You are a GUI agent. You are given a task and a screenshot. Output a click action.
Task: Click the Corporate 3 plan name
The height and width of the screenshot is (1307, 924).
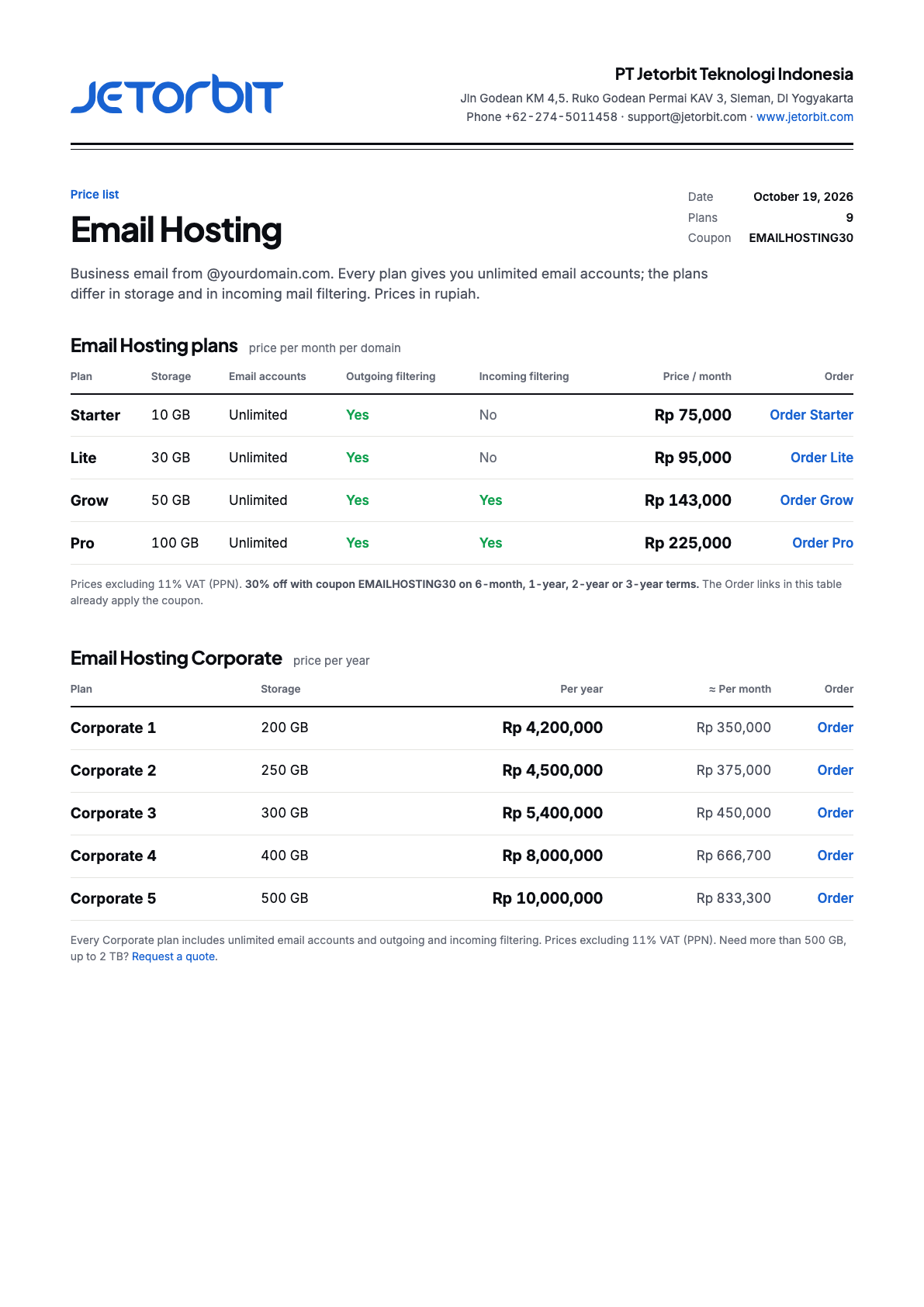(x=113, y=813)
